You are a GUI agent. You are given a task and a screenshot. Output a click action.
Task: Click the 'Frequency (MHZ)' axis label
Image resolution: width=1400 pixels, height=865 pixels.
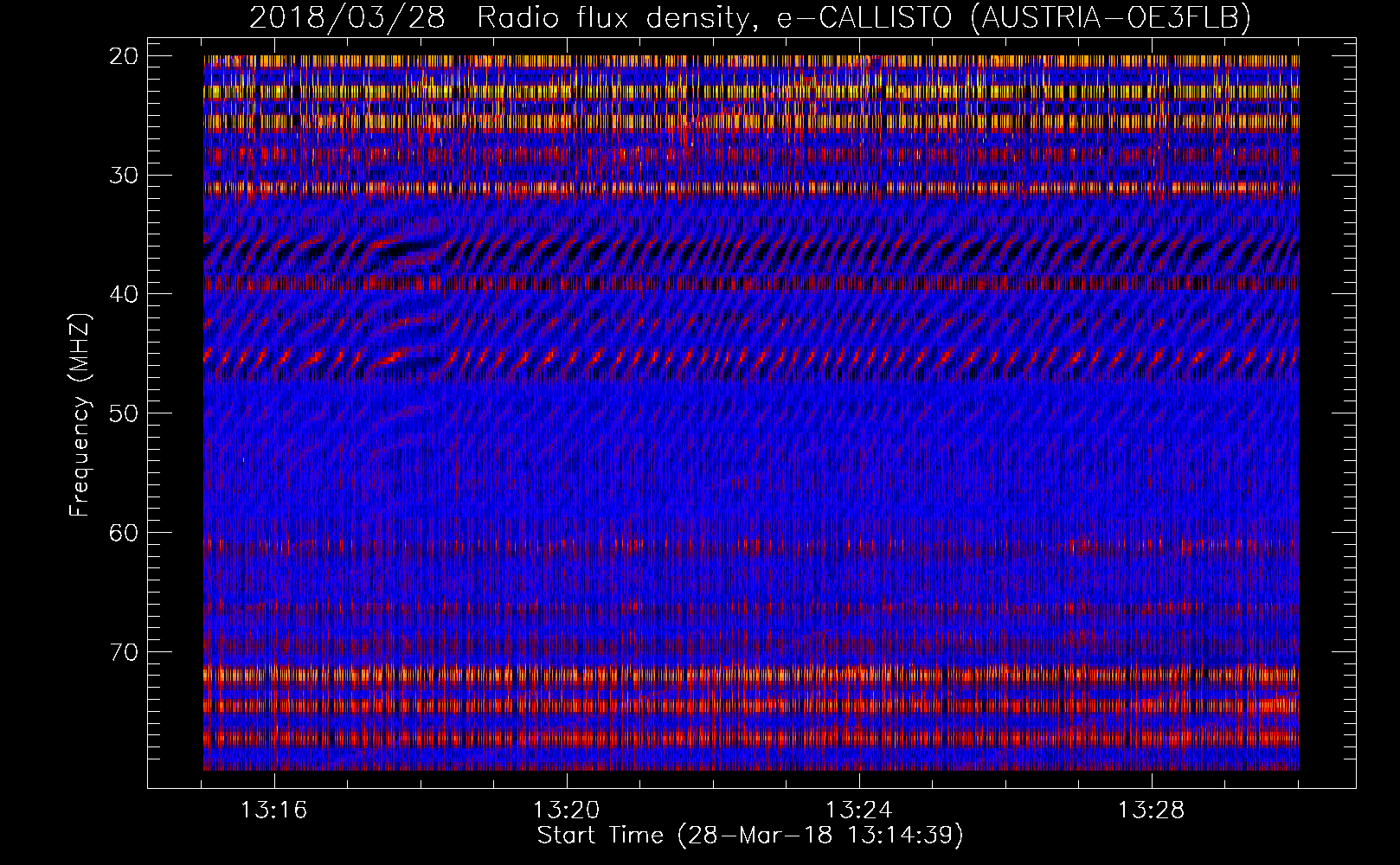click(80, 415)
